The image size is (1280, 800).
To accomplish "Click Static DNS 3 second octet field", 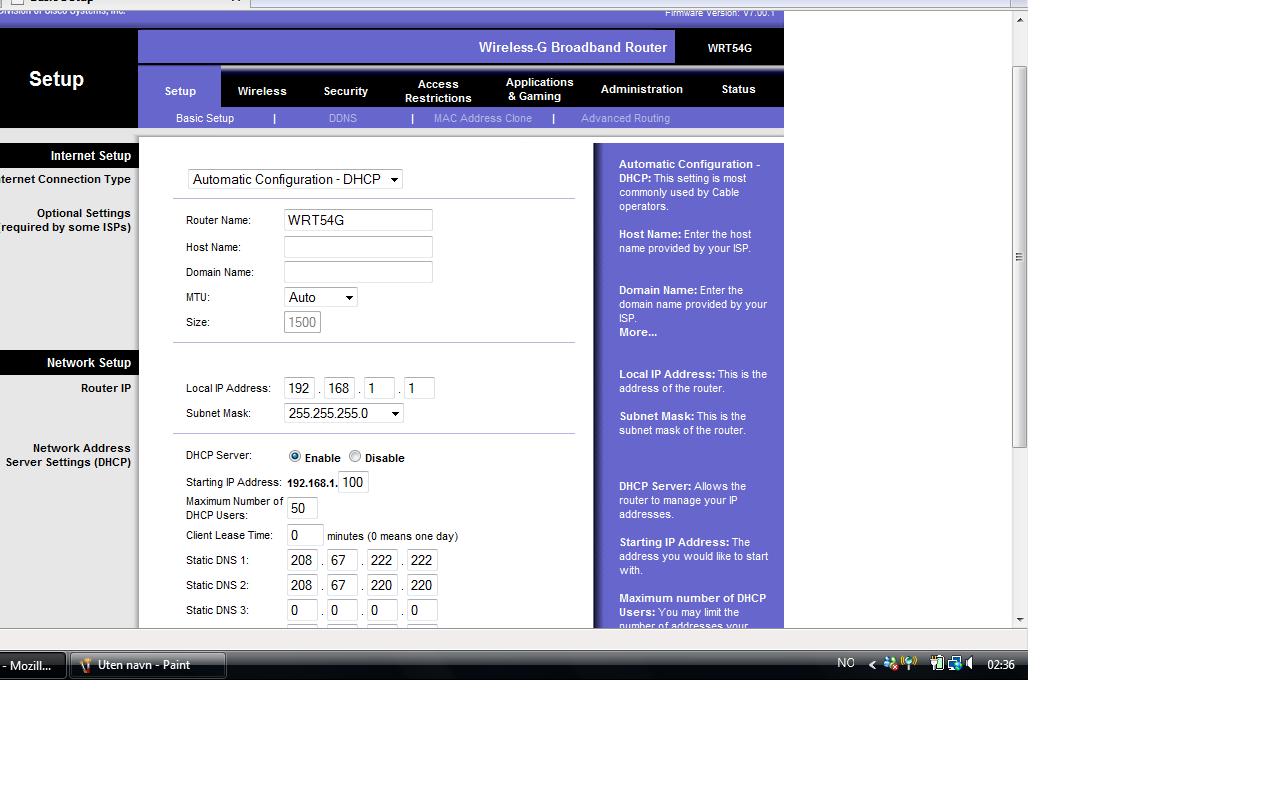I will tap(342, 610).
